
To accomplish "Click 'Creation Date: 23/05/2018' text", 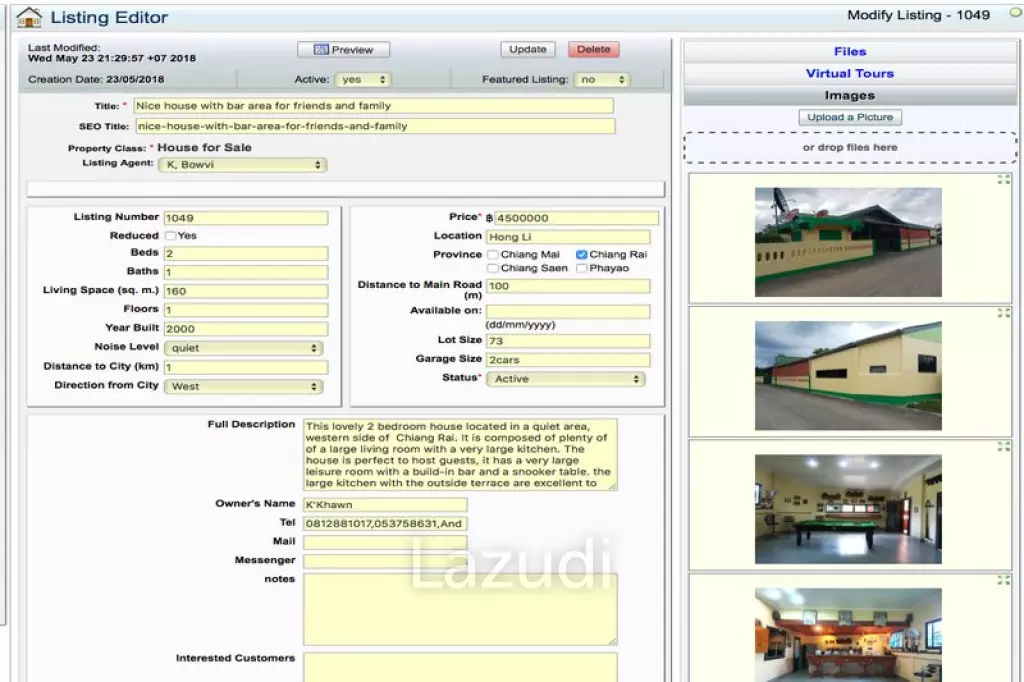I will coord(96,80).
